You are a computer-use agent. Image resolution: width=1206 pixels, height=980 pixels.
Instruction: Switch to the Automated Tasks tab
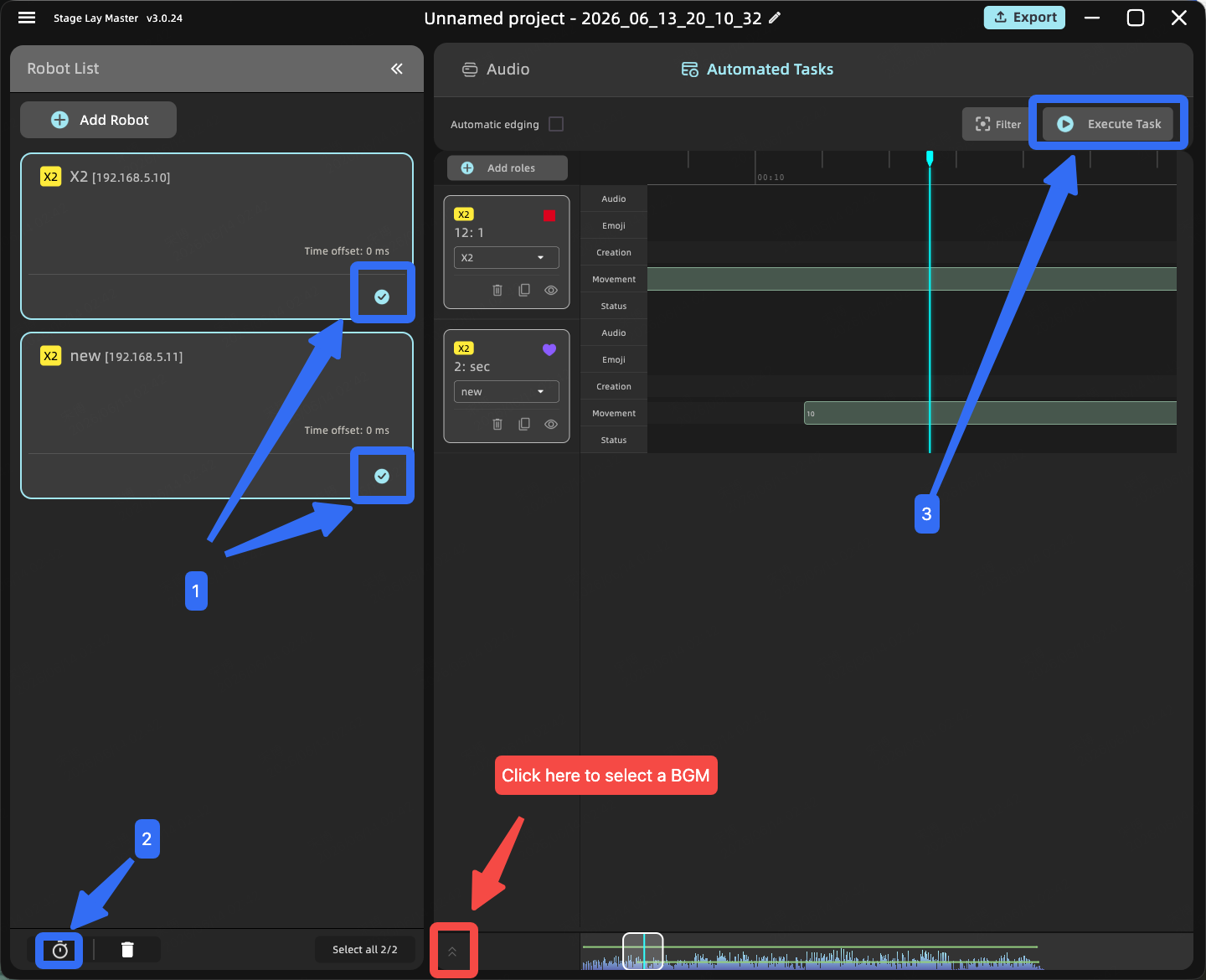click(x=757, y=70)
